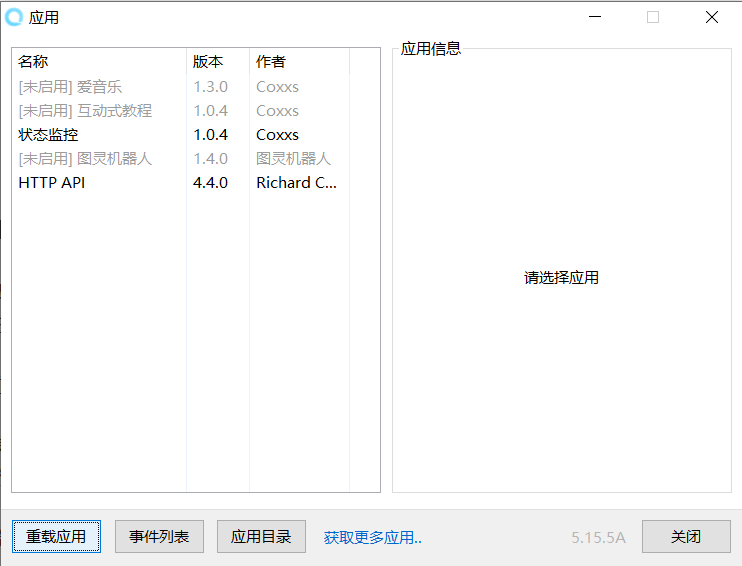Sort by the 版本 column header
The image size is (742, 566).
coord(218,62)
